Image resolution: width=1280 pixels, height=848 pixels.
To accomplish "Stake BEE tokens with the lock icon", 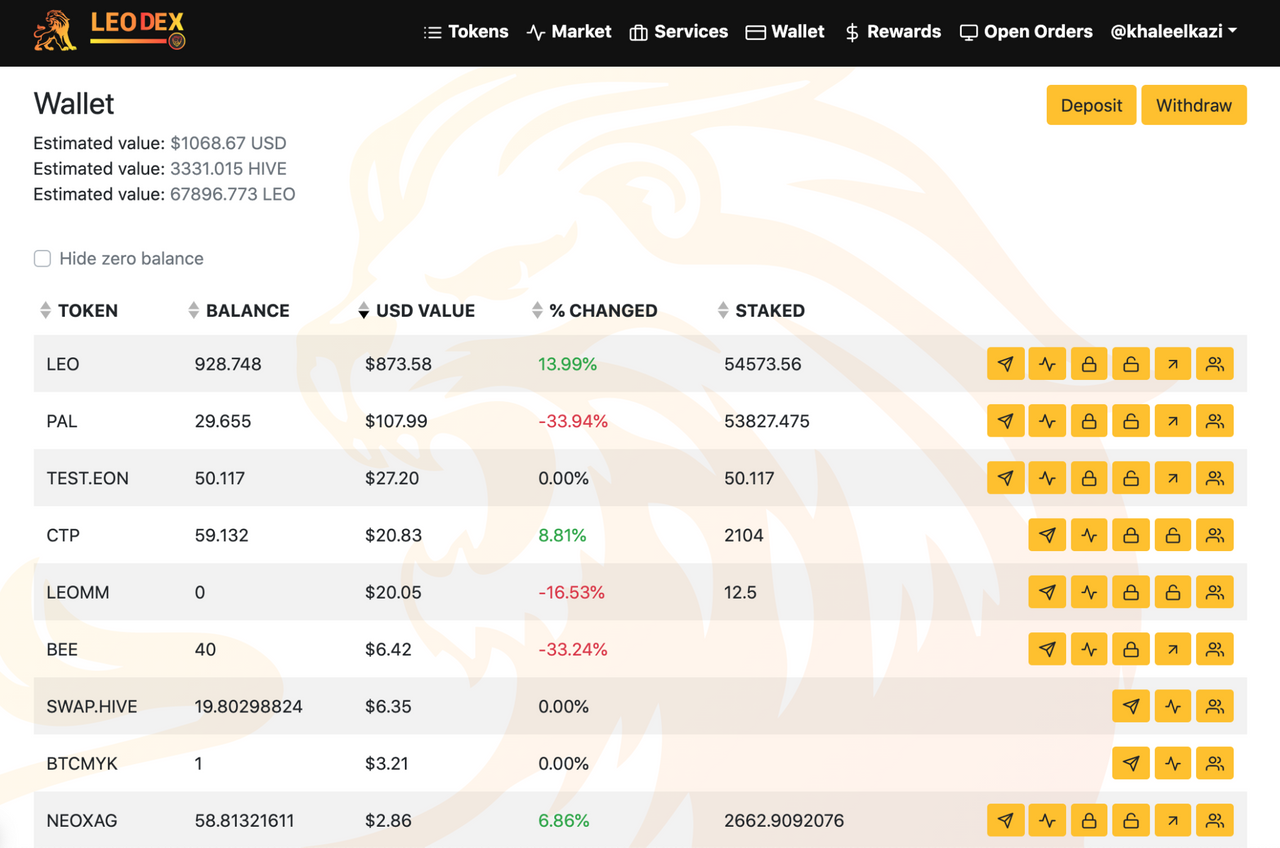I will tap(1131, 649).
